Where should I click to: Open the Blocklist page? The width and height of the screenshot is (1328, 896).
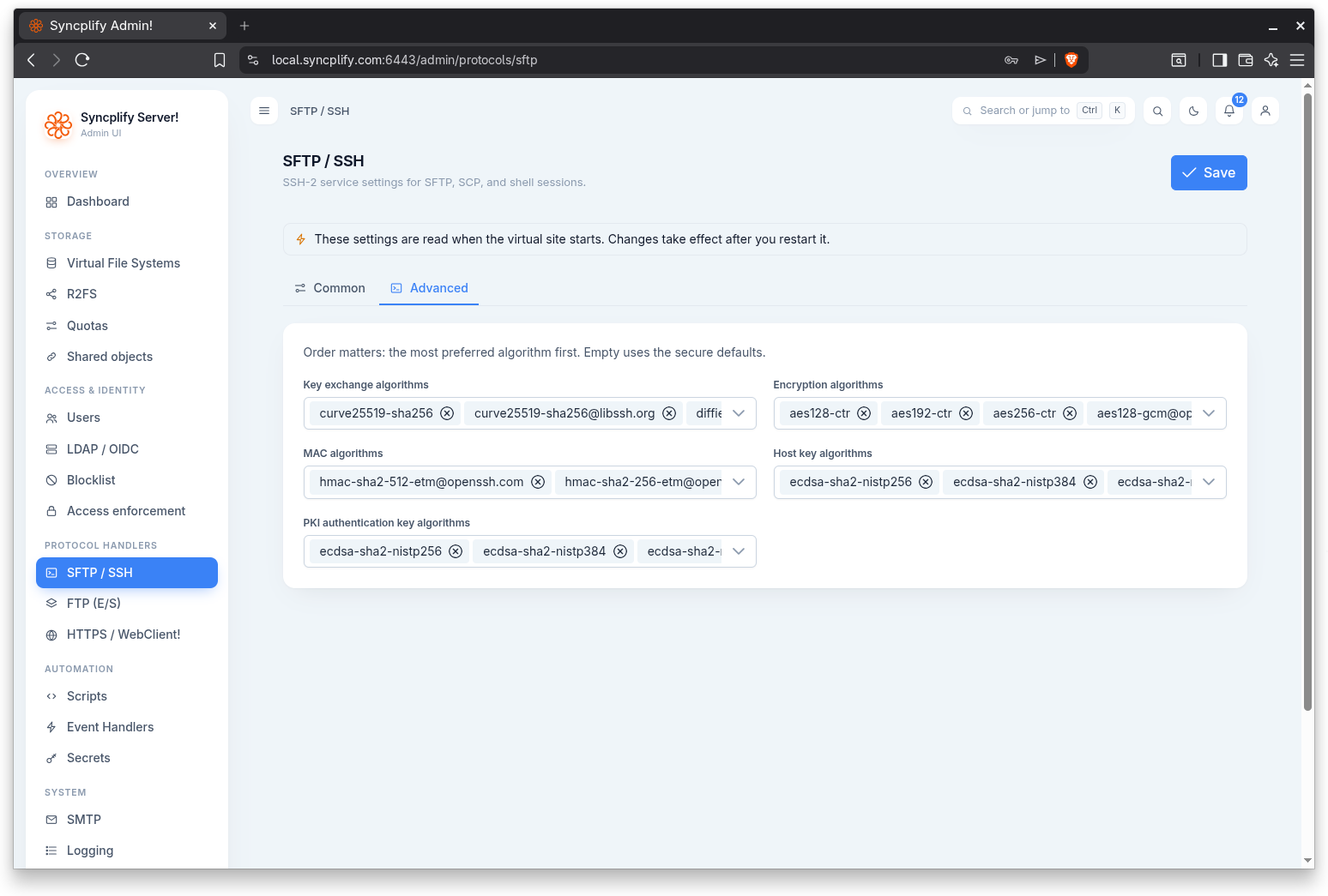(127, 480)
